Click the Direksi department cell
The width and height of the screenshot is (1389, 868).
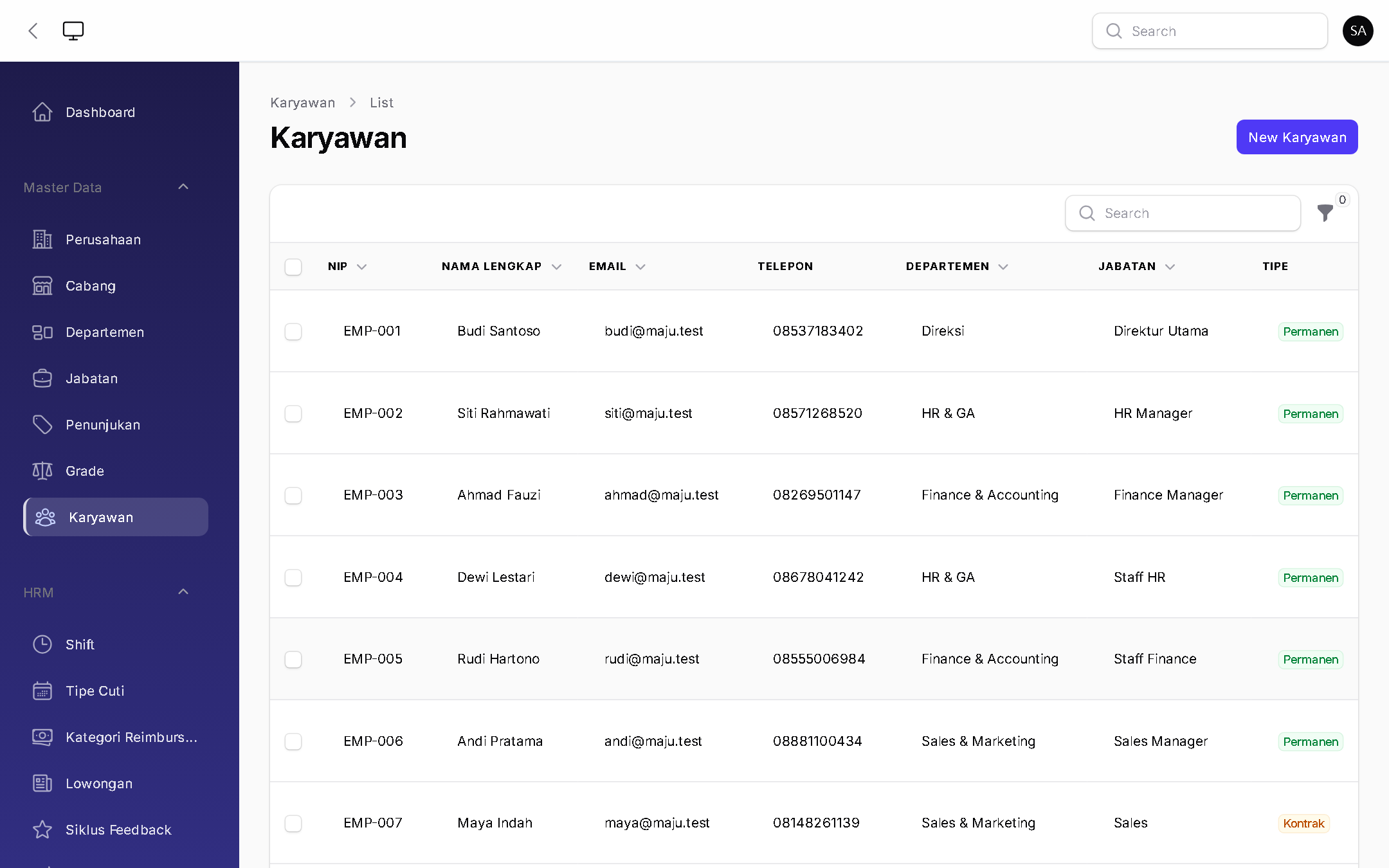(x=943, y=330)
